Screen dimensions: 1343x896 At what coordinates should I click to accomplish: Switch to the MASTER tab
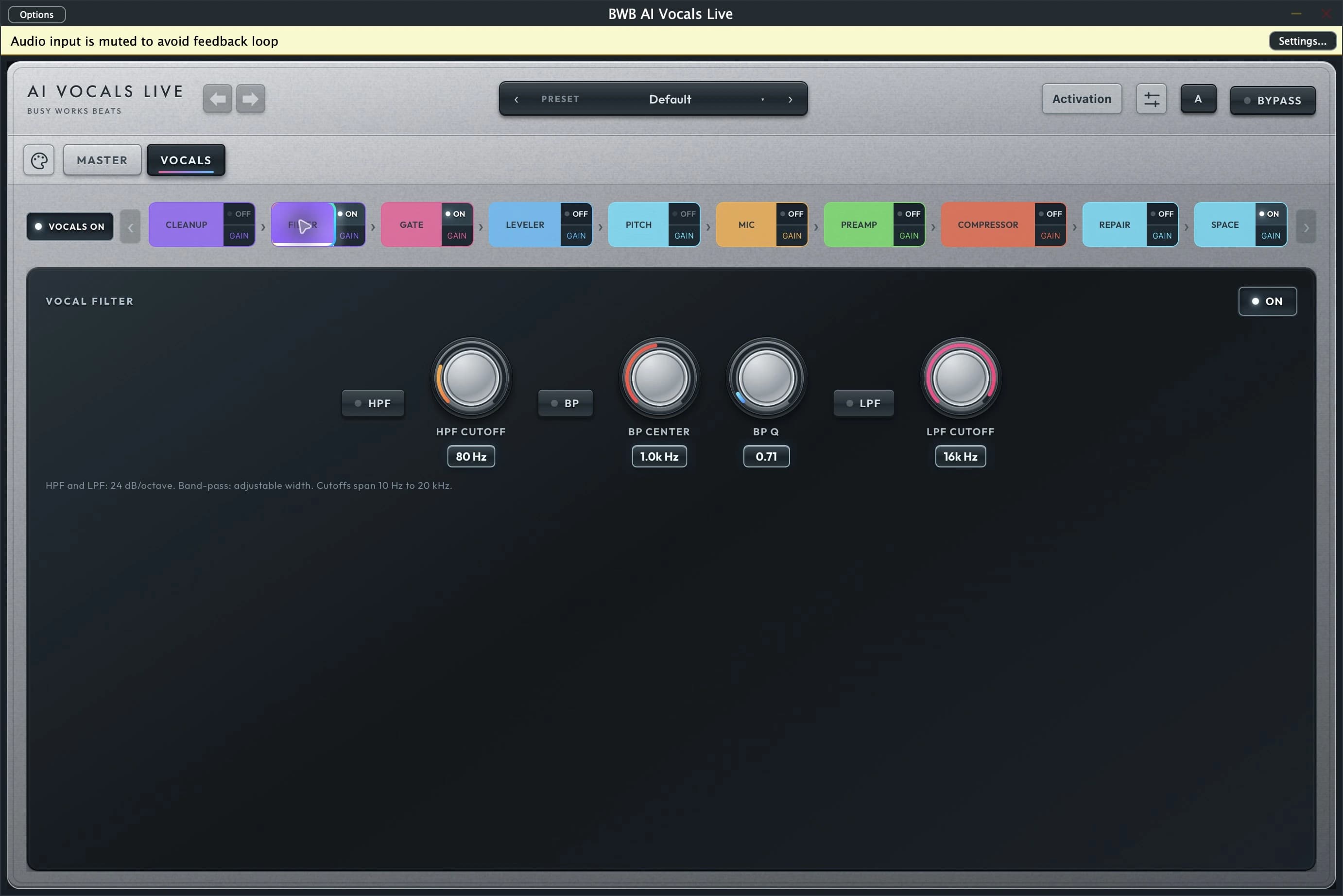tap(102, 160)
